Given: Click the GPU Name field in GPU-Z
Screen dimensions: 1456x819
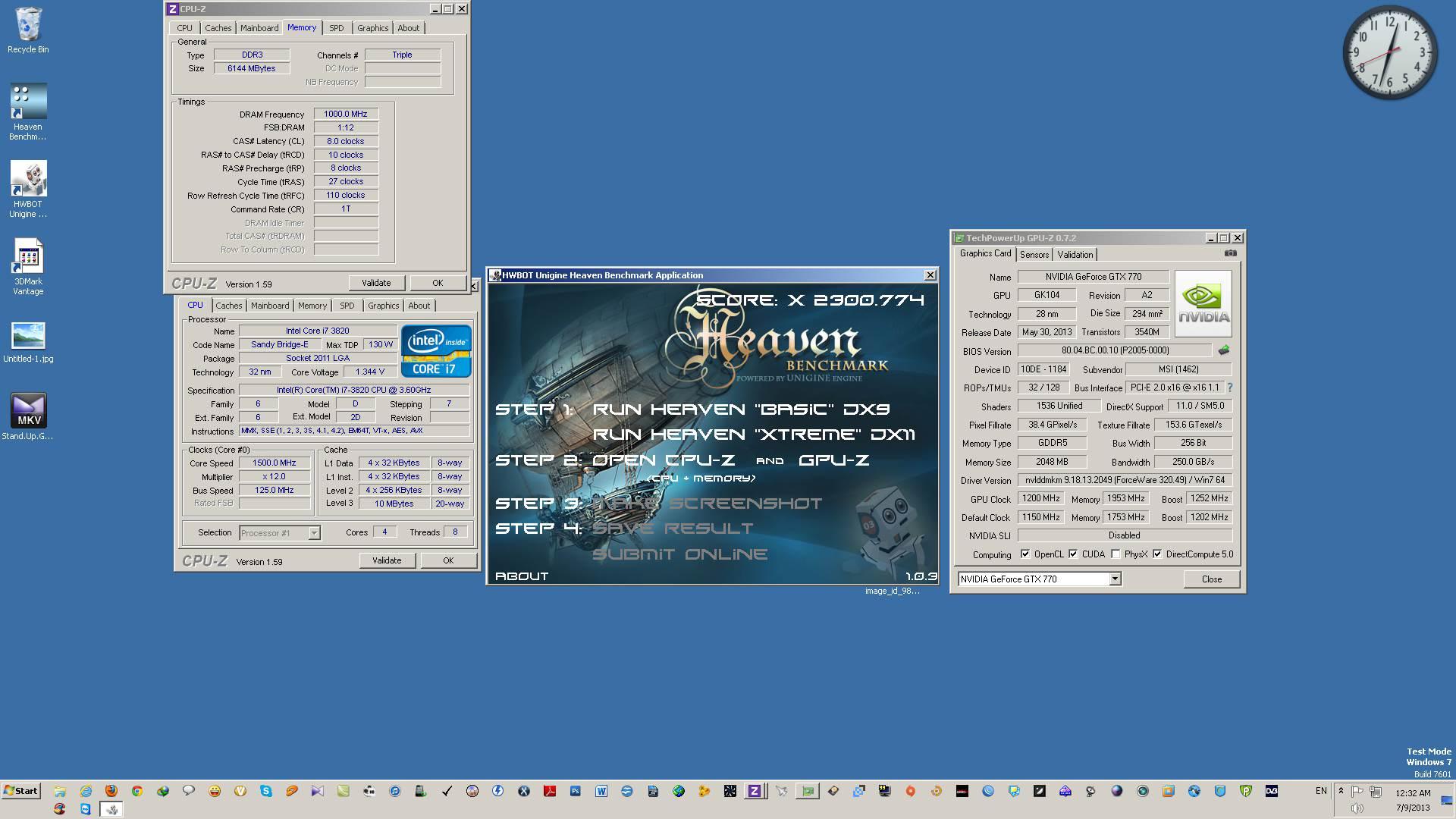Looking at the screenshot, I should pyautogui.click(x=1093, y=277).
